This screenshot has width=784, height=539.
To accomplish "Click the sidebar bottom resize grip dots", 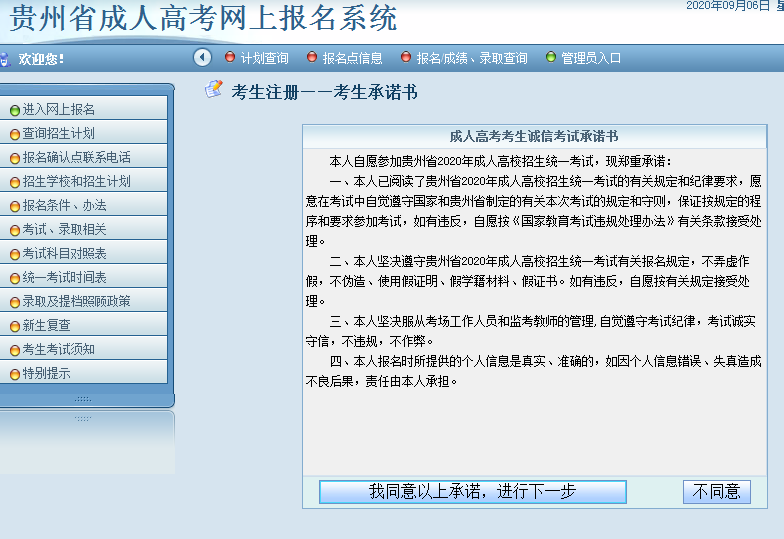I will [x=83, y=399].
